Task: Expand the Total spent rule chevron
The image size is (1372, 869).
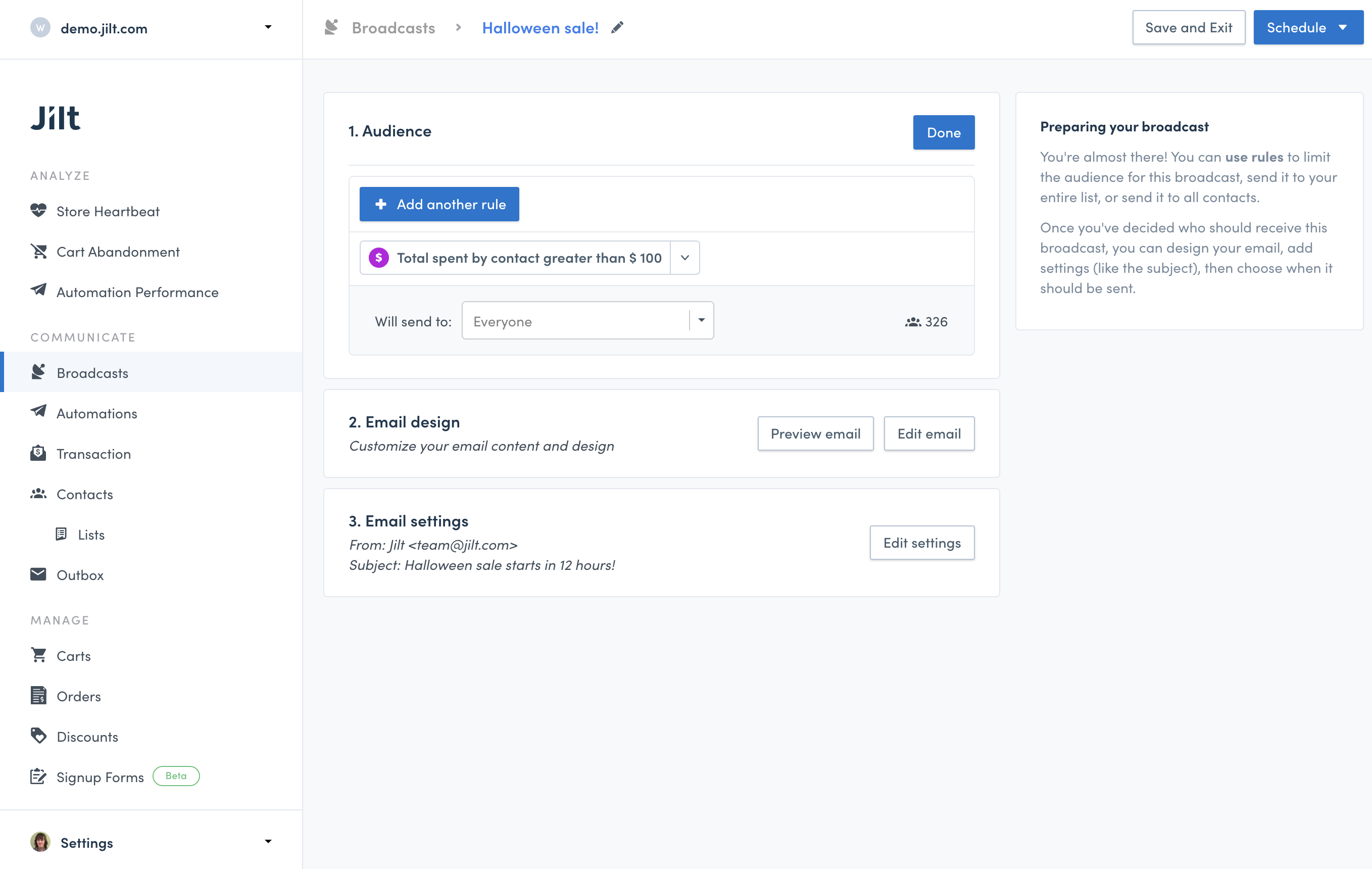Action: pyautogui.click(x=685, y=258)
